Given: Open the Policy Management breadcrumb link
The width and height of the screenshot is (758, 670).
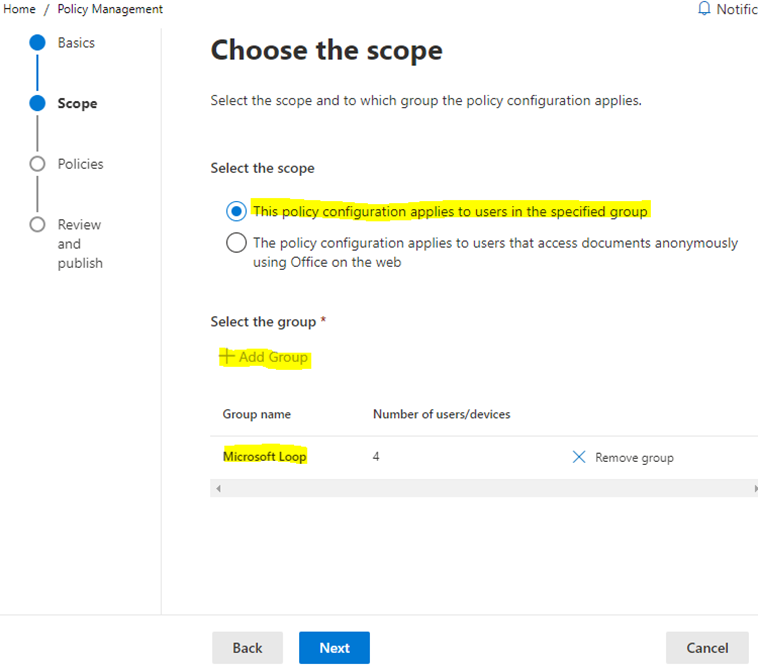Looking at the screenshot, I should [109, 9].
